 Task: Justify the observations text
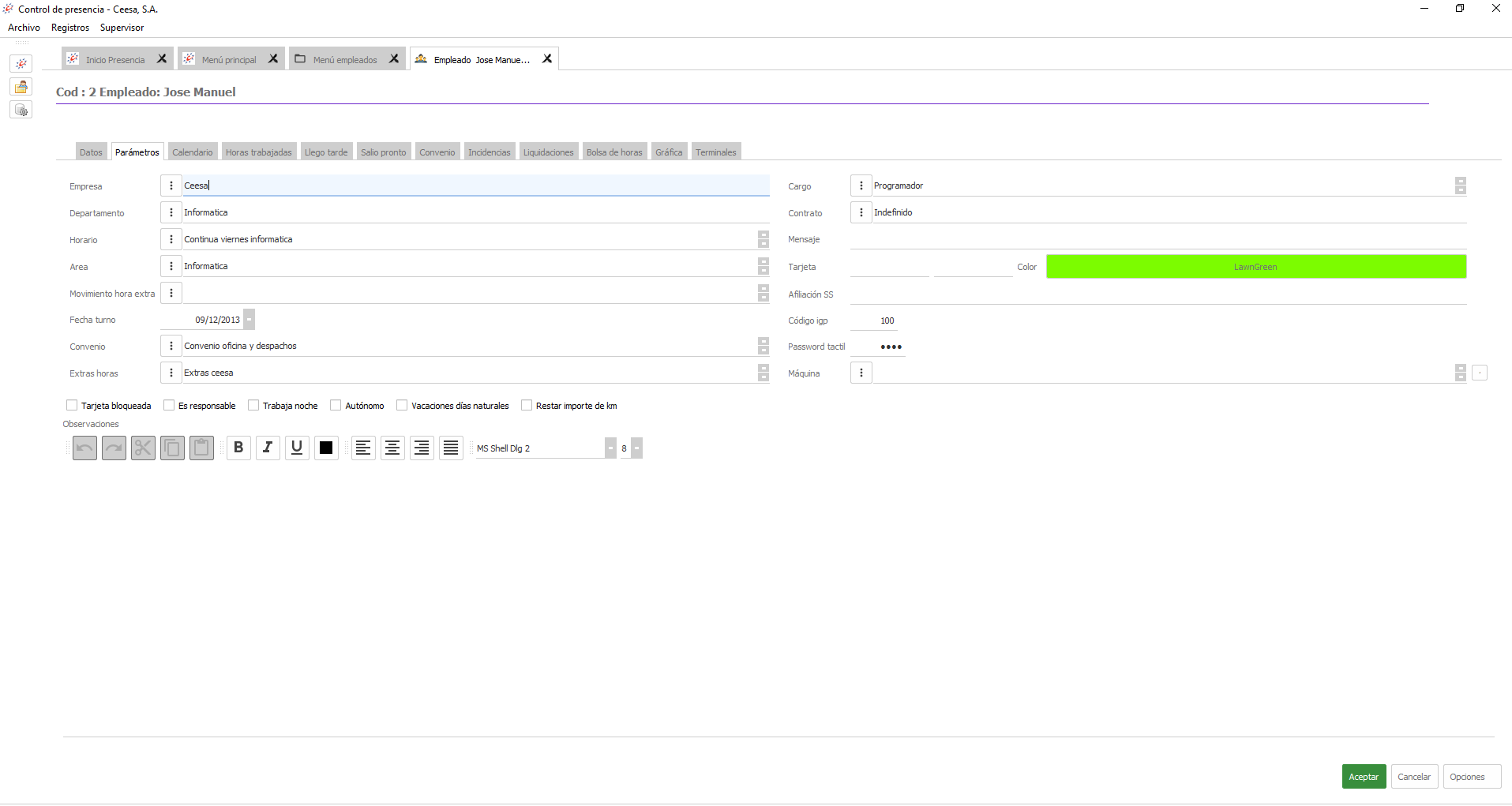451,448
